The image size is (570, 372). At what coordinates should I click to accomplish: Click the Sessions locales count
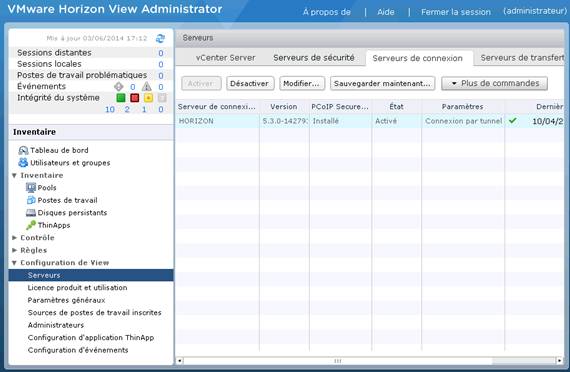click(161, 64)
